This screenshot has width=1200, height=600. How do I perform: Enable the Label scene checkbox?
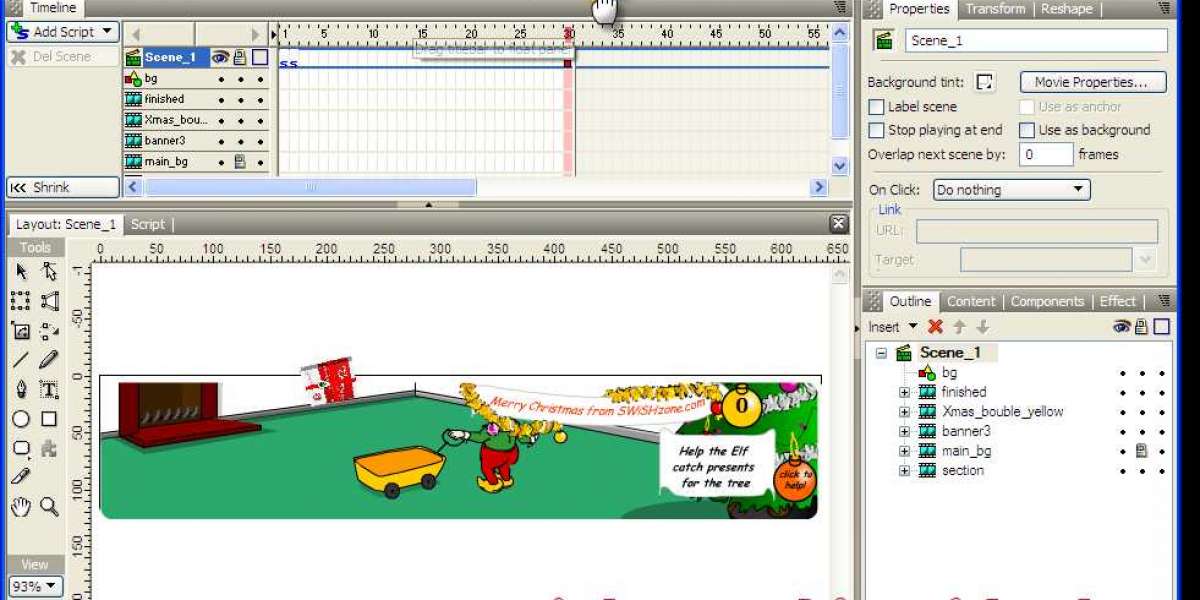tap(877, 107)
